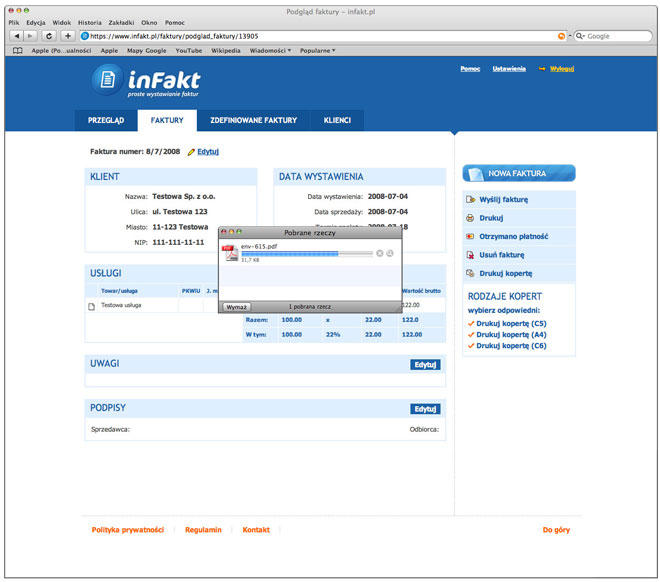The width and height of the screenshot is (660, 582).
Task: Open the Popularne bookmarks dropdown
Action: coord(317,50)
